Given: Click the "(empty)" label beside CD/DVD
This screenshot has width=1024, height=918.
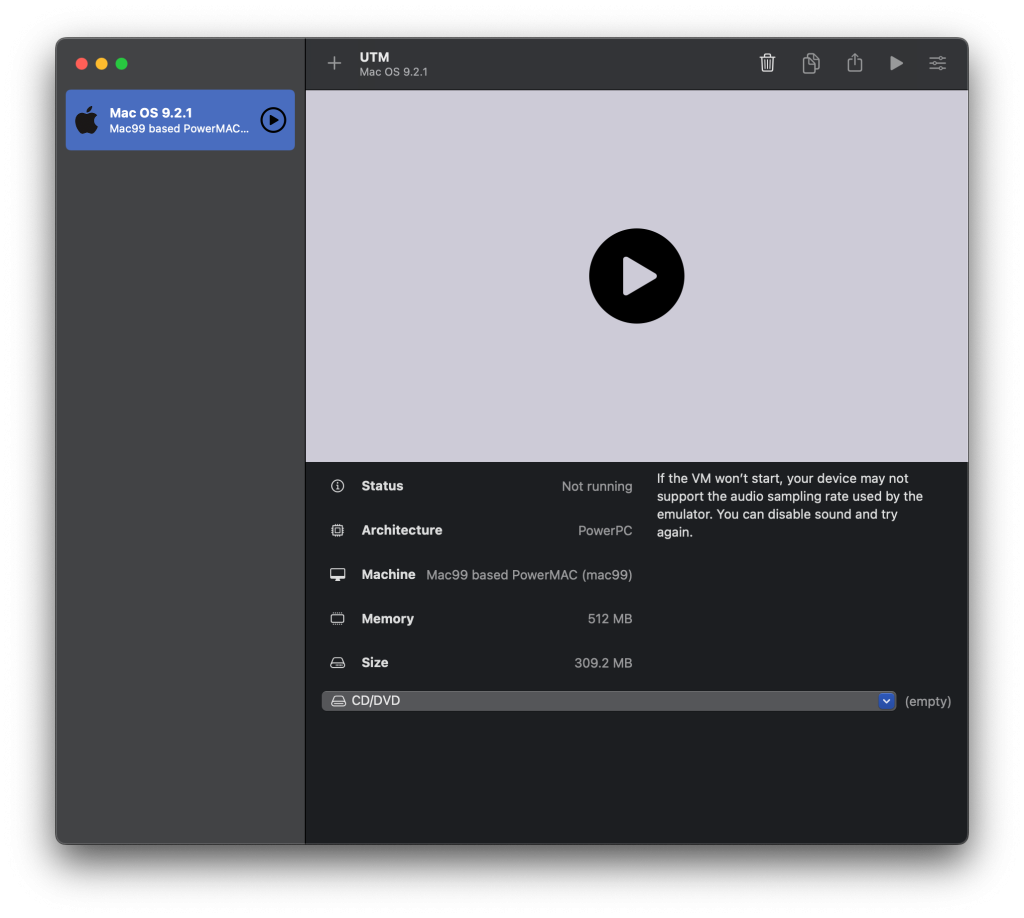Looking at the screenshot, I should coord(927,701).
